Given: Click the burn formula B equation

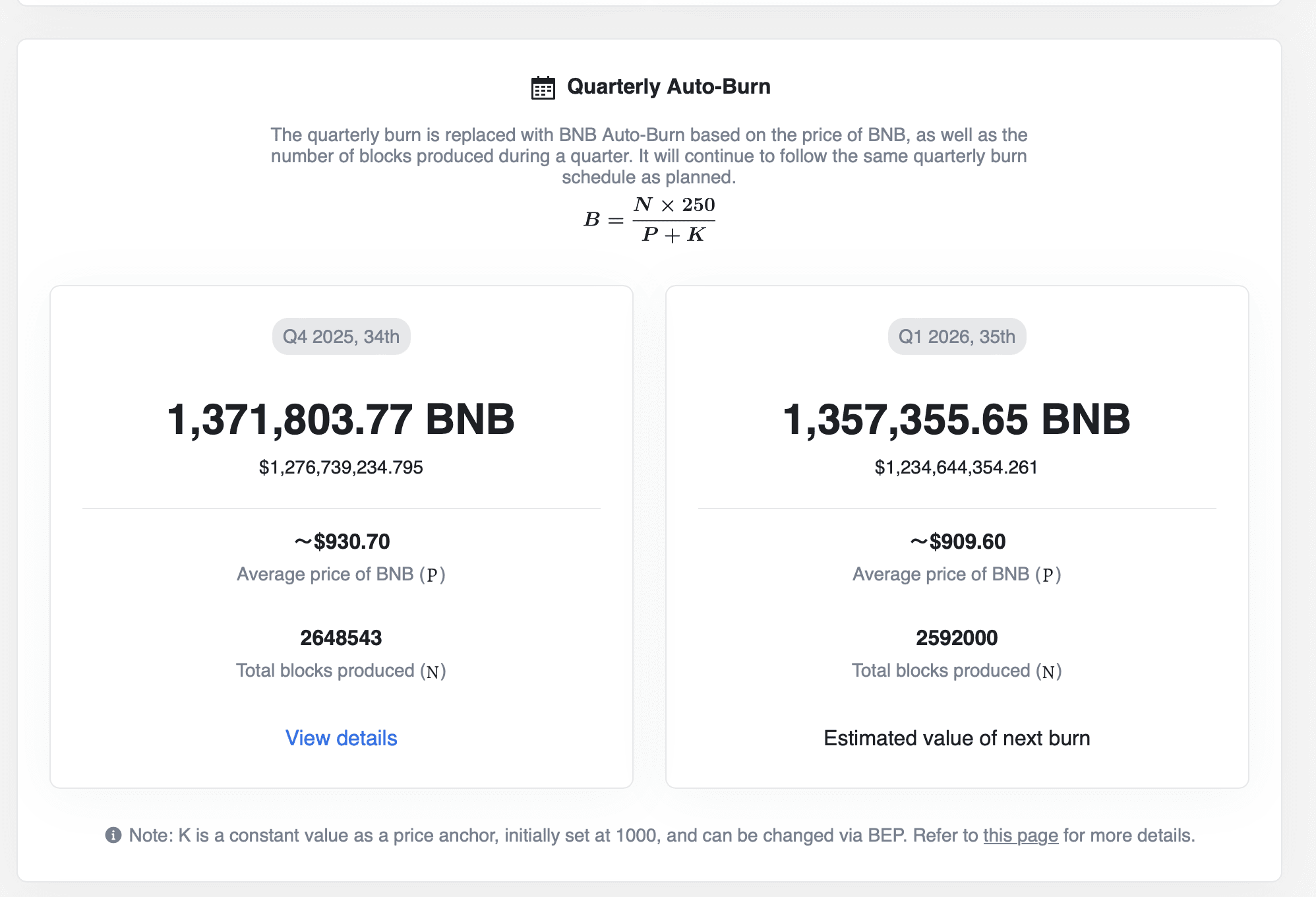Looking at the screenshot, I should coord(649,219).
